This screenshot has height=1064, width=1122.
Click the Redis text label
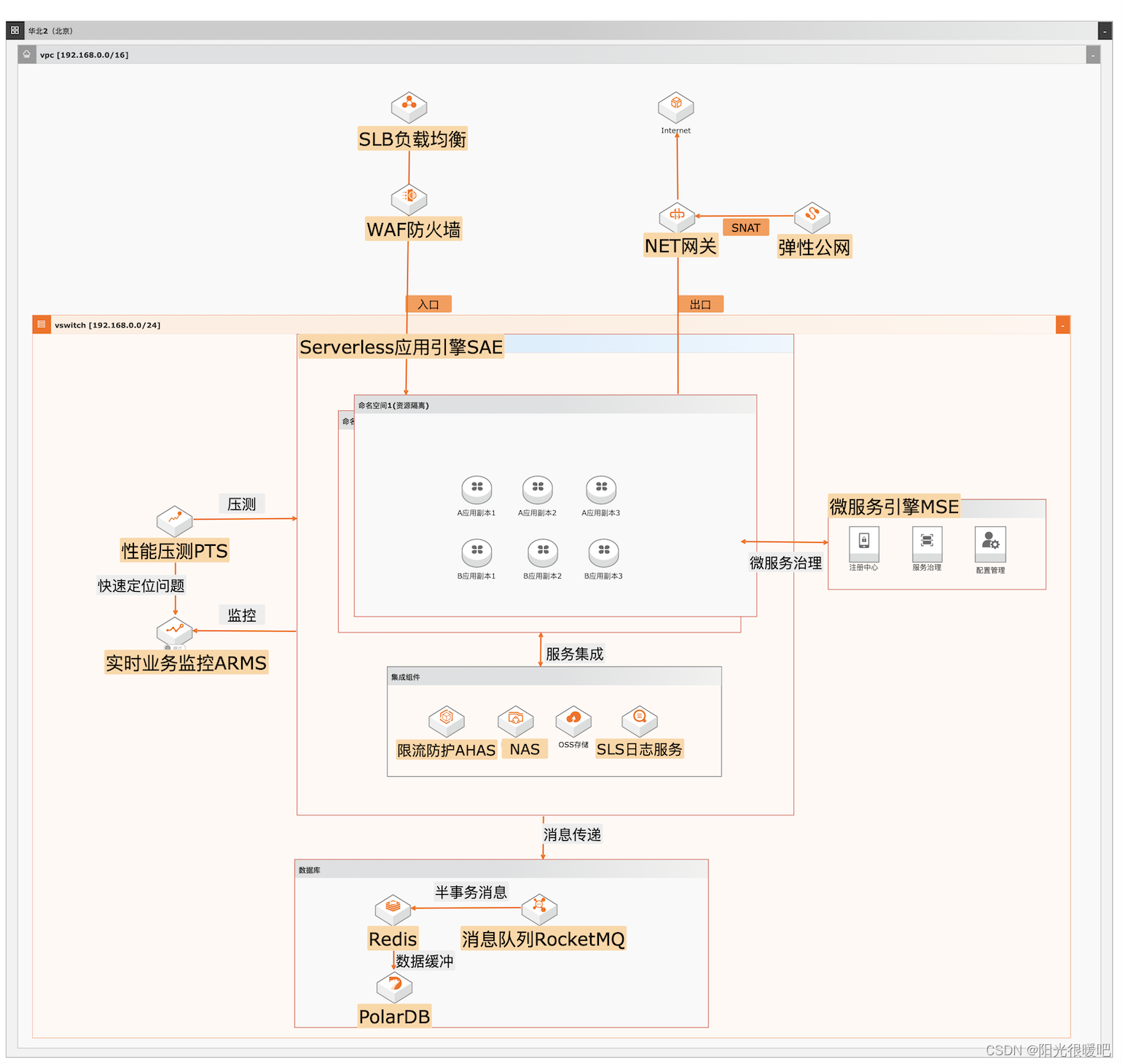pos(393,939)
